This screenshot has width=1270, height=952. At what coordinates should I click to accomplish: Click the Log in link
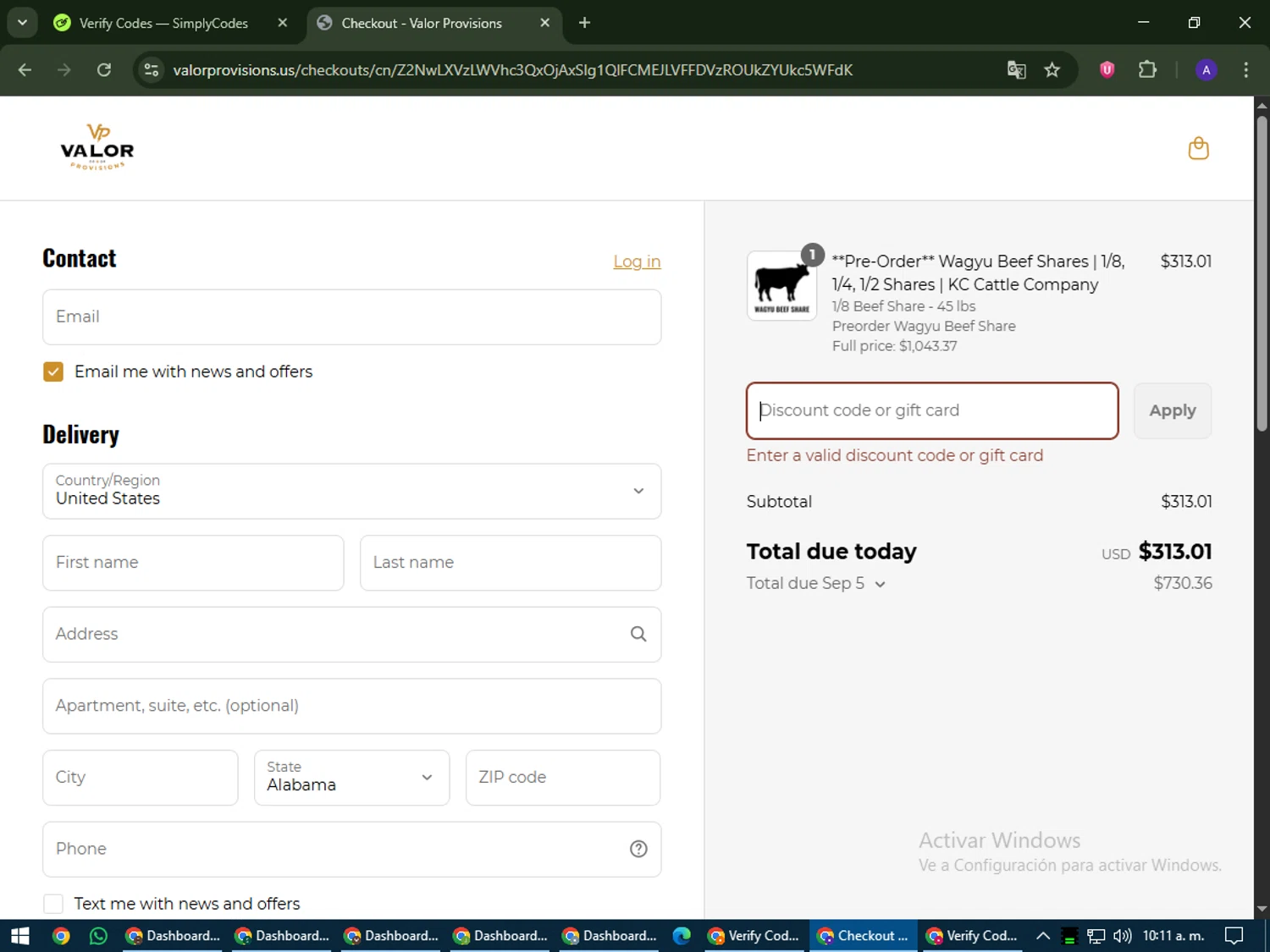coord(637,261)
